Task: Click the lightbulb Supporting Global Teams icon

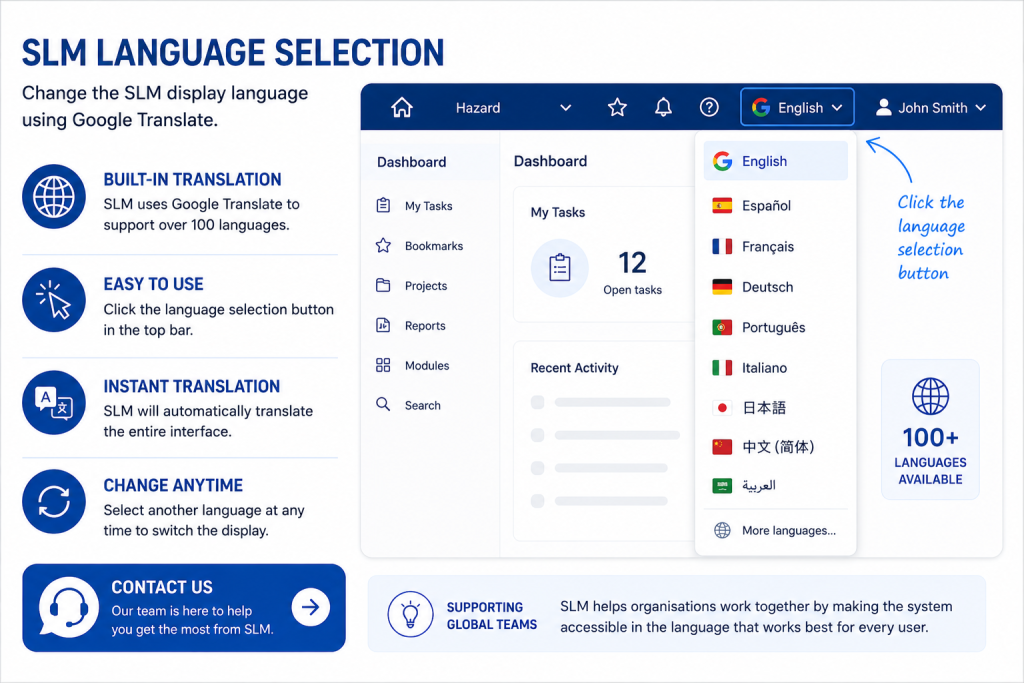Action: click(x=410, y=614)
